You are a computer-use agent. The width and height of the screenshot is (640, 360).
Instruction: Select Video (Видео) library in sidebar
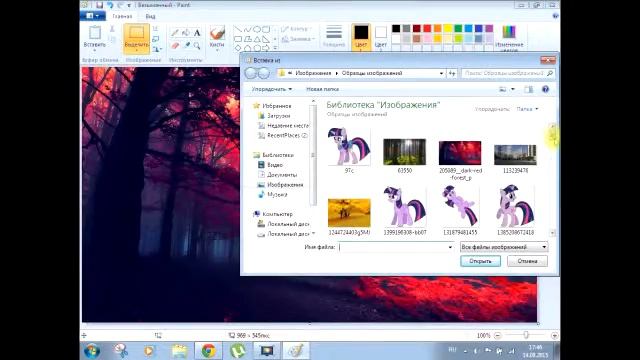(x=275, y=165)
